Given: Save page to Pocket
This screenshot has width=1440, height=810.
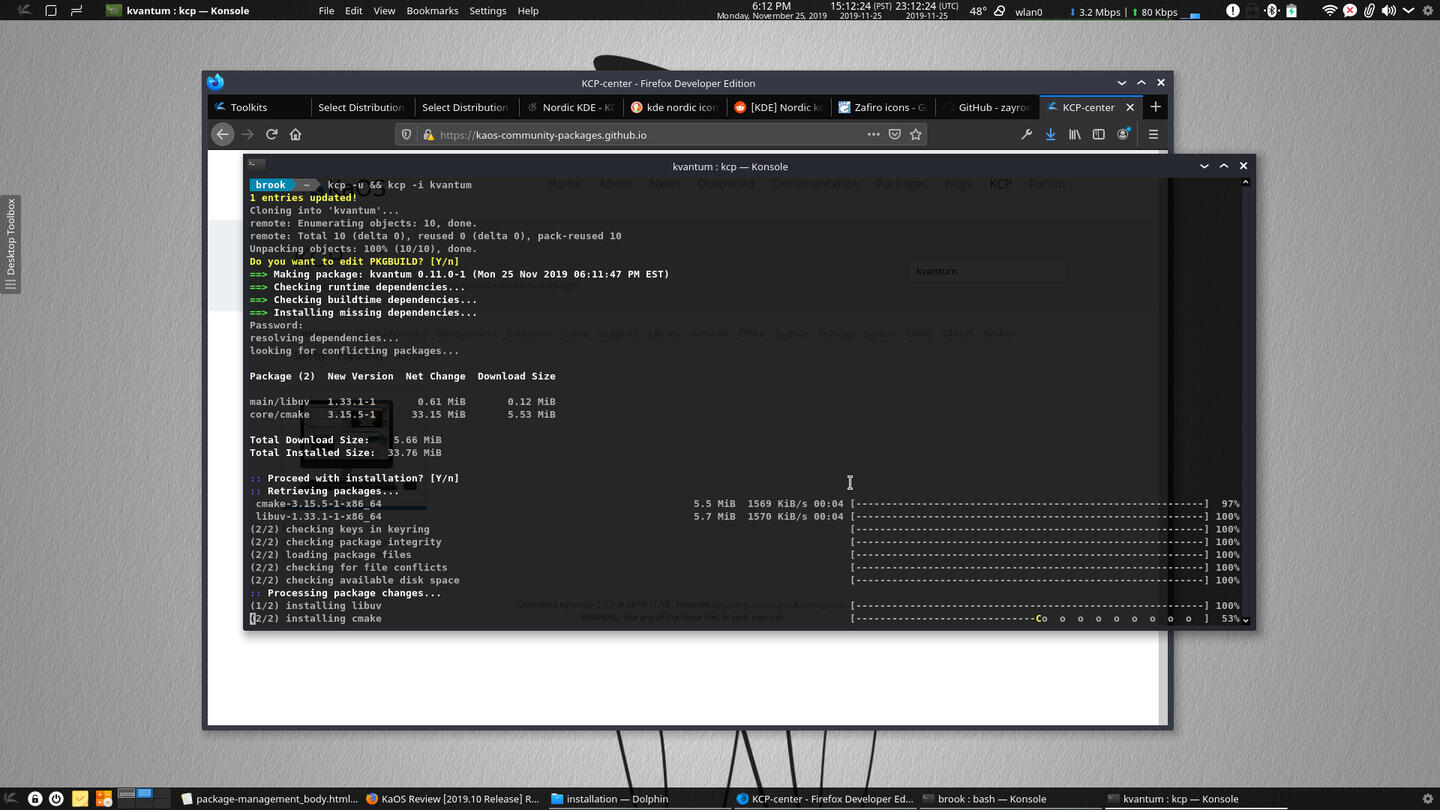Looking at the screenshot, I should tap(895, 134).
